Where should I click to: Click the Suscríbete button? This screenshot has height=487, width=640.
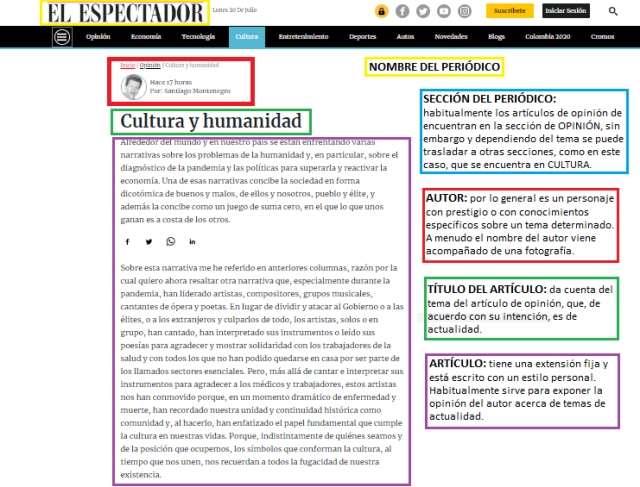[509, 11]
